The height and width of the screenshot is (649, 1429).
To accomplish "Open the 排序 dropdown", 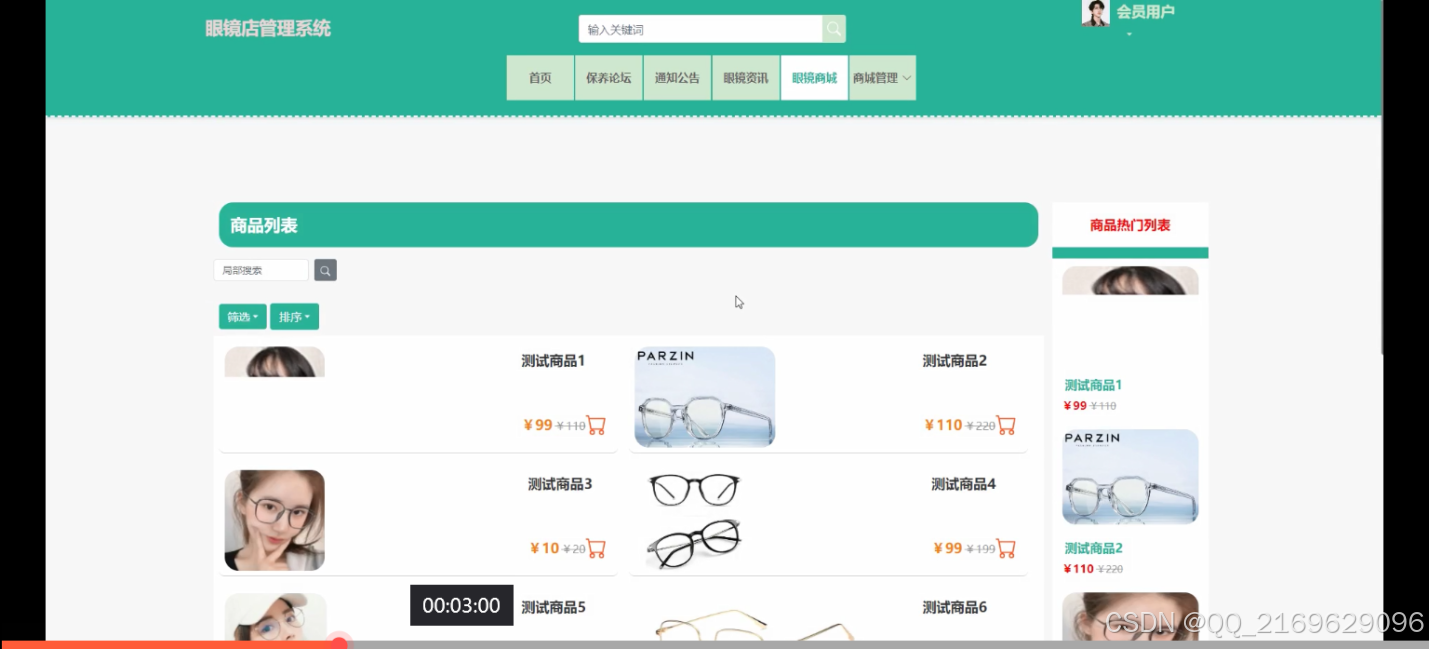I will coord(294,316).
